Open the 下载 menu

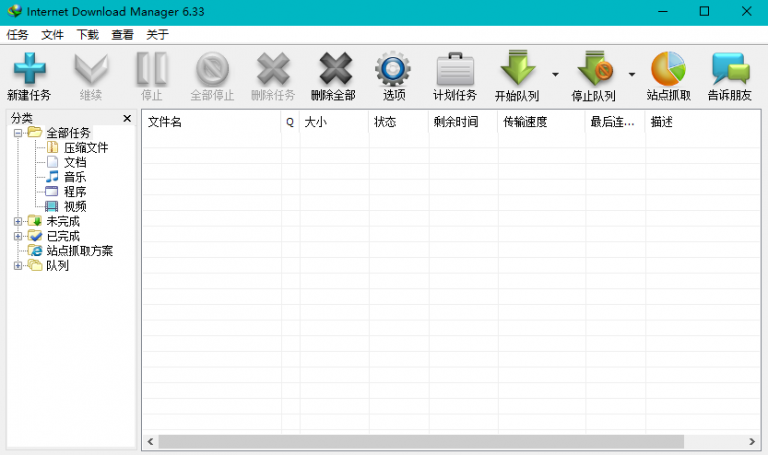tap(88, 35)
